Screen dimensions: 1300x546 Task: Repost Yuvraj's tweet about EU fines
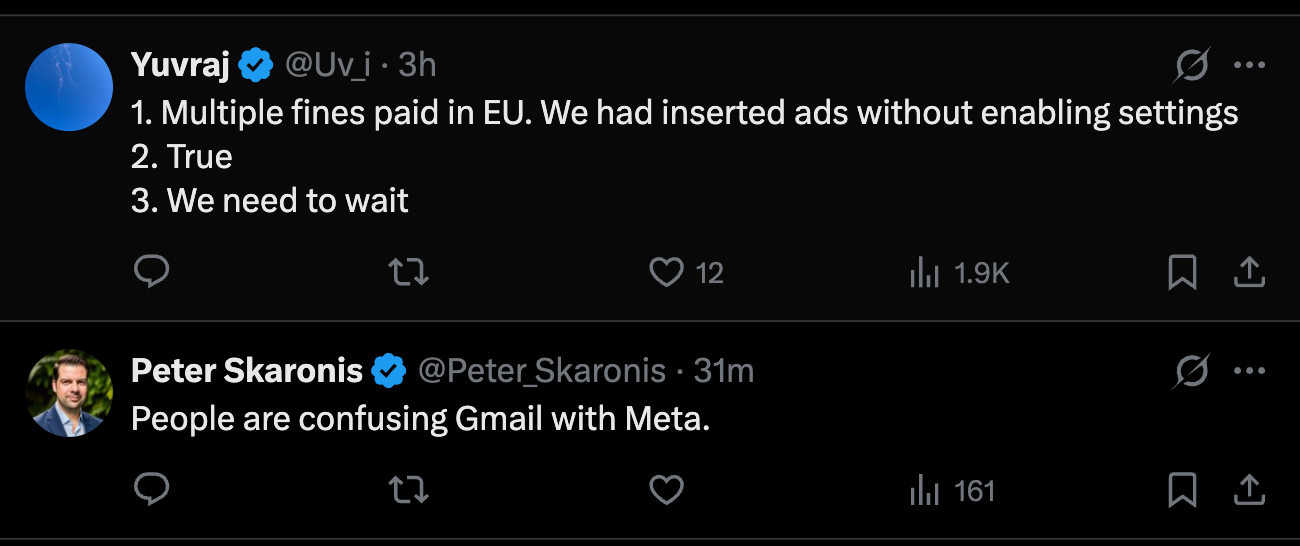coord(407,272)
